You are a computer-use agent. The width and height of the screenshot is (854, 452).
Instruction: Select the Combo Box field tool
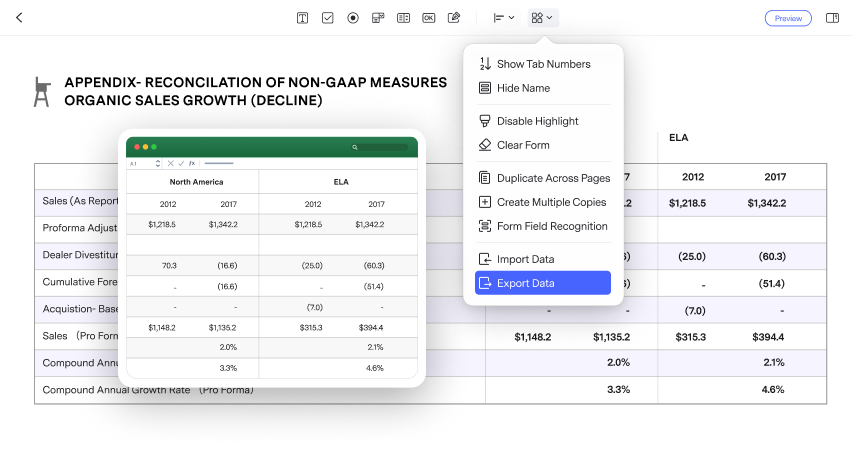coord(378,18)
